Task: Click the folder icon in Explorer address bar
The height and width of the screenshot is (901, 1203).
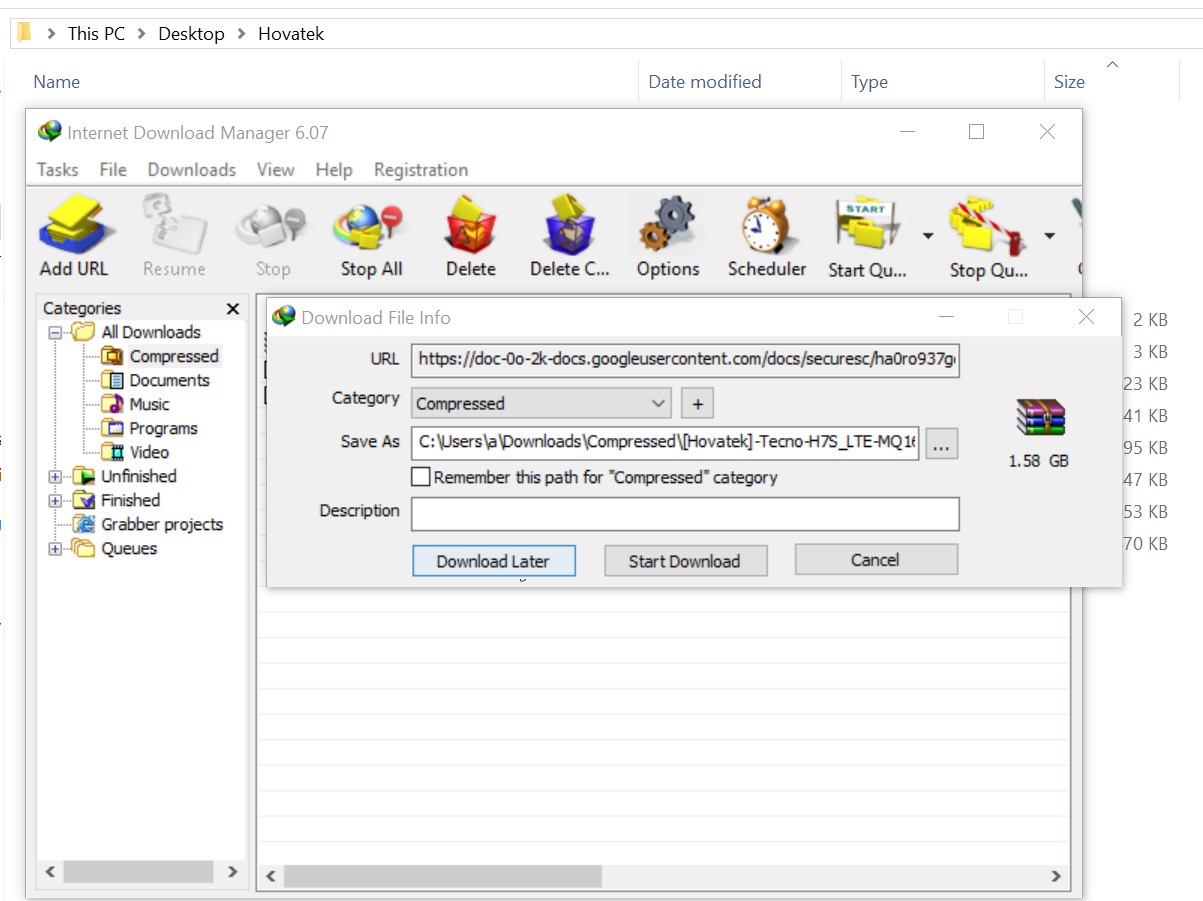Action: 25,33
